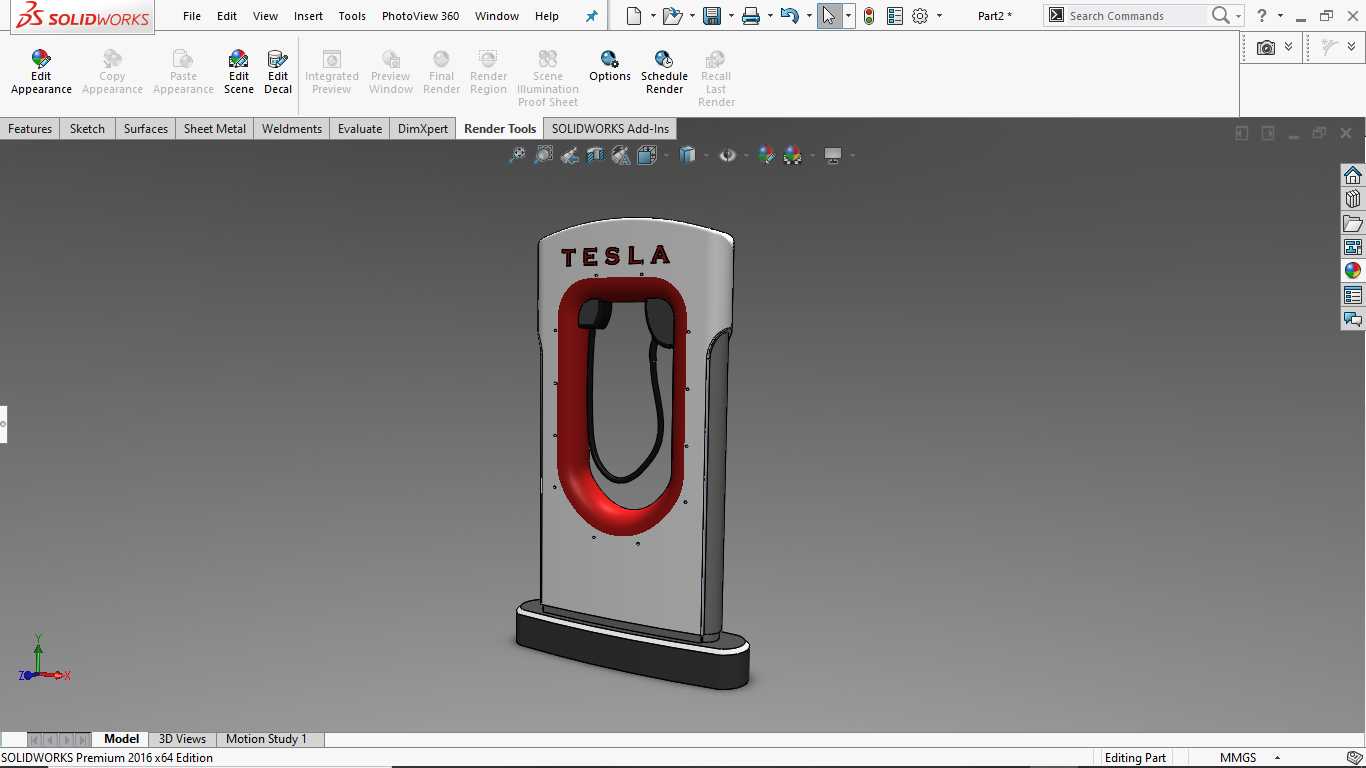The width and height of the screenshot is (1366, 768).
Task: Expand the Select tool dropdown arrow
Action: coord(849,16)
